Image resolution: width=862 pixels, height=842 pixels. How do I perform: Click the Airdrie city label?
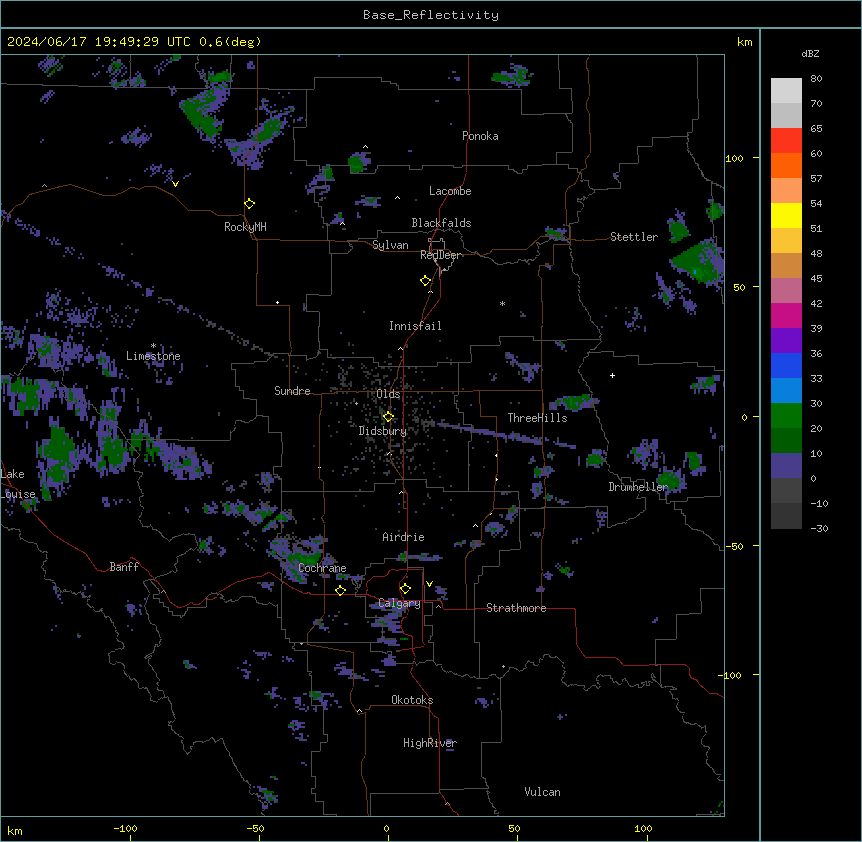pyautogui.click(x=404, y=537)
